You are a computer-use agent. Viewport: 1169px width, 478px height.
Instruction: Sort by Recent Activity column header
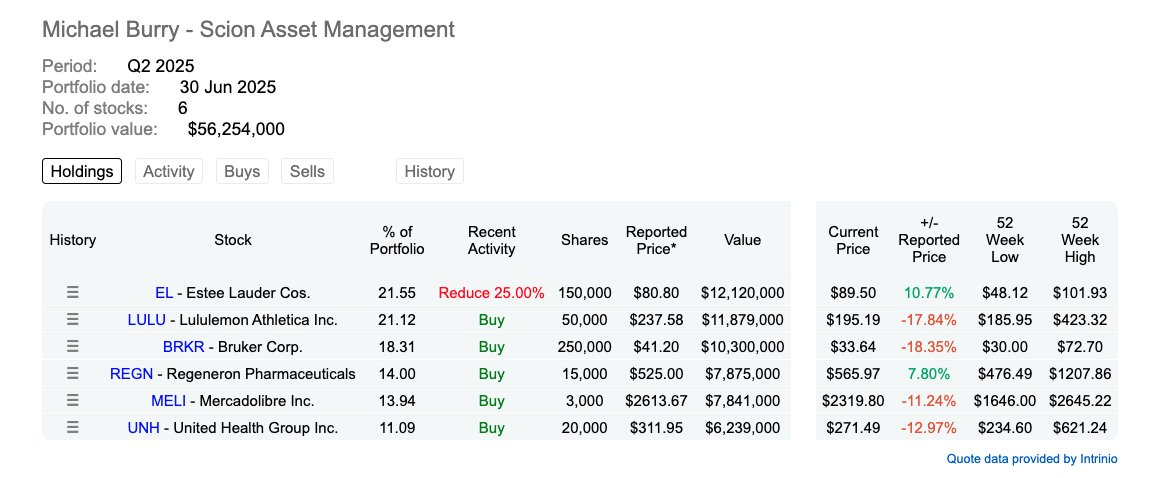tap(491, 240)
